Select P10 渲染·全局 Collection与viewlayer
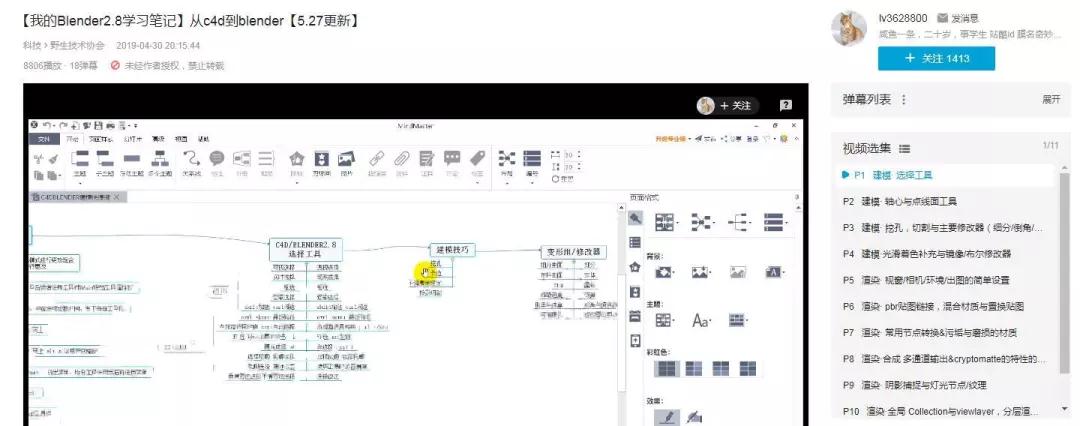This screenshot has height=426, width=1080. (x=943, y=411)
